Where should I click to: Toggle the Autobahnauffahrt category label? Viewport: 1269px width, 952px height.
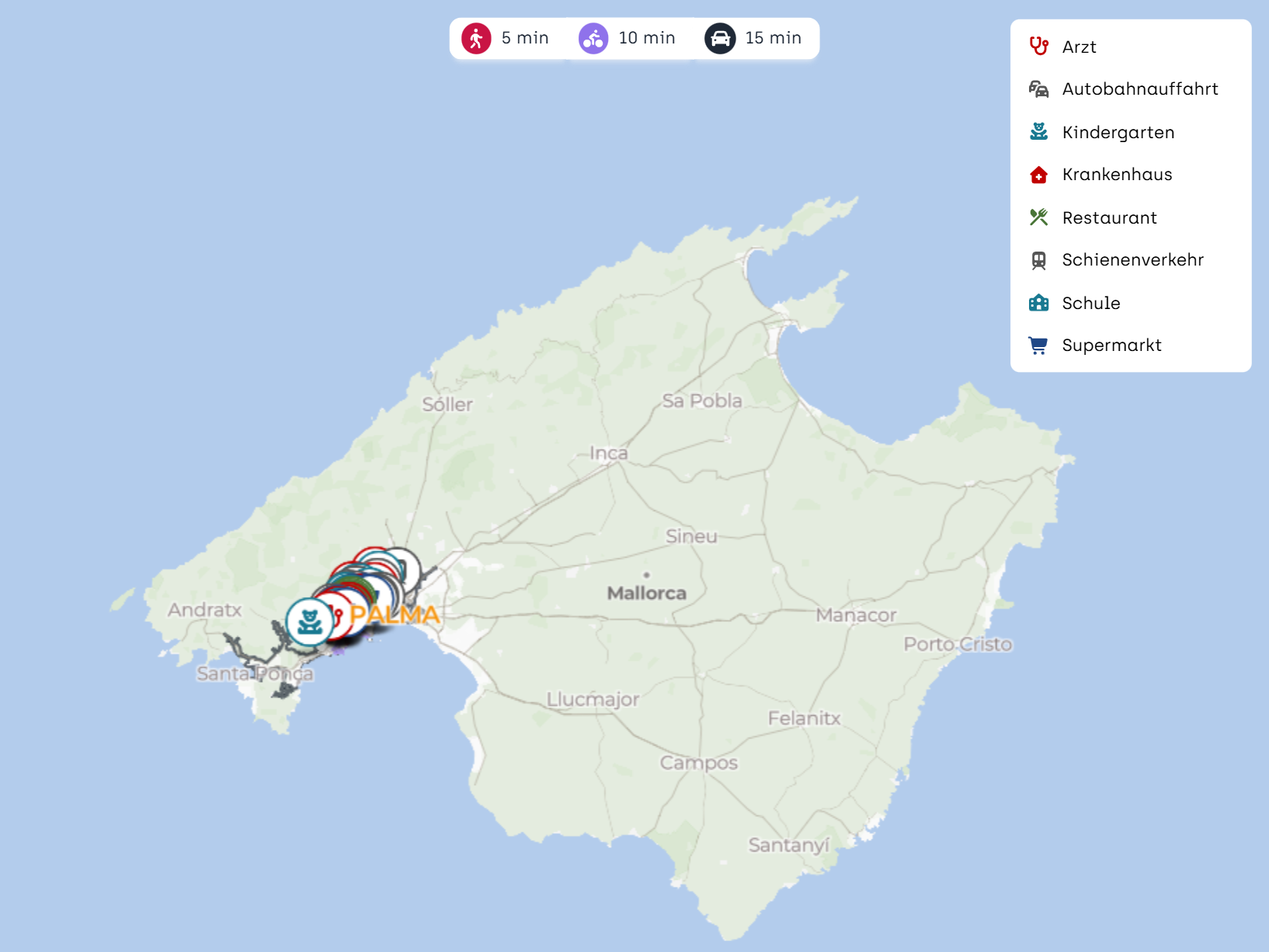[1139, 89]
